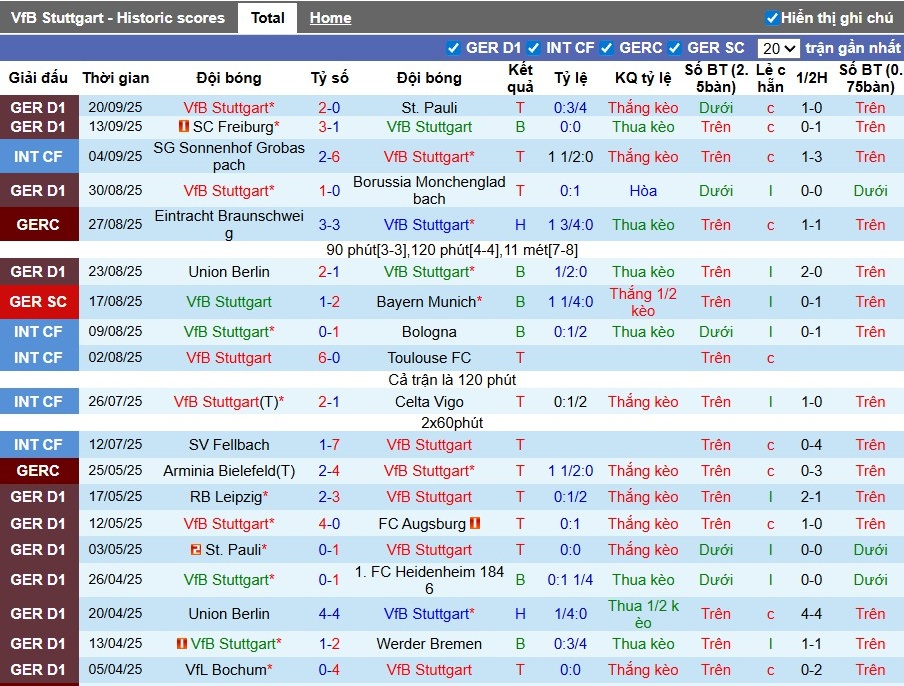The width and height of the screenshot is (904, 686).
Task: Click the Werder Bremen team name
Action: [x=429, y=644]
